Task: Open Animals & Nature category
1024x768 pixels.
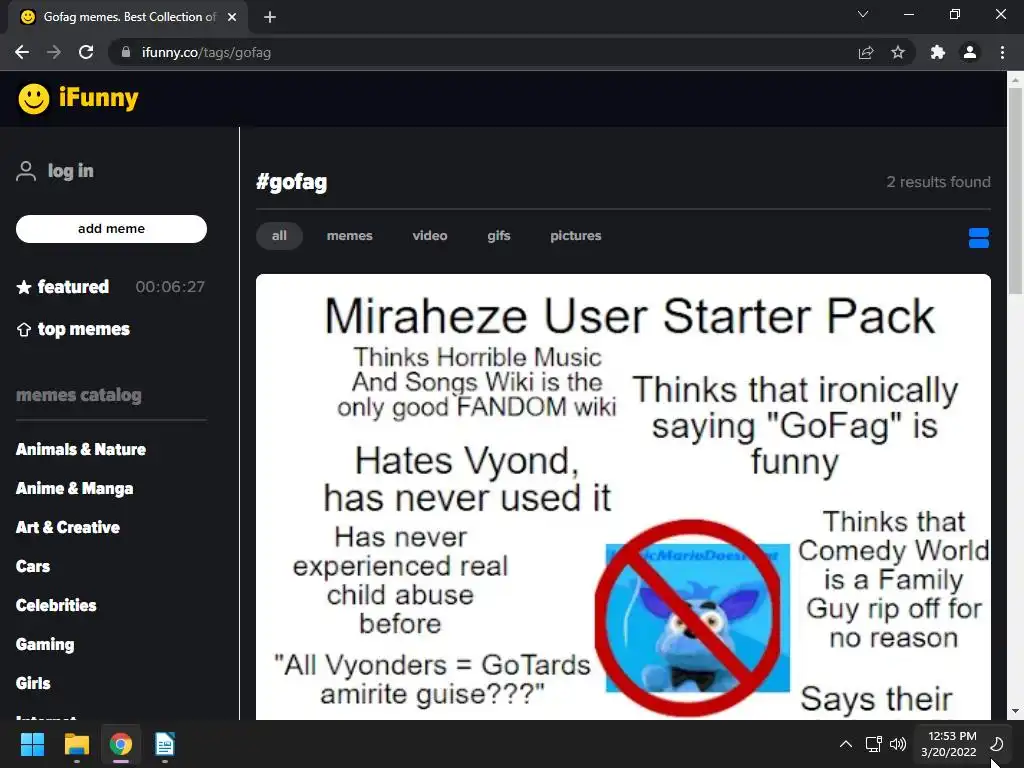Action: [x=80, y=449]
